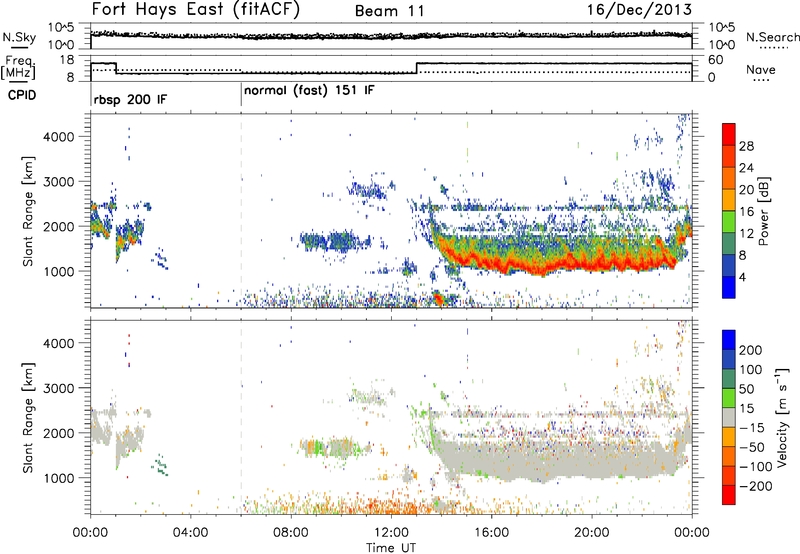
Task: Click the '60' tick on Nave axis
Action: 716,60
